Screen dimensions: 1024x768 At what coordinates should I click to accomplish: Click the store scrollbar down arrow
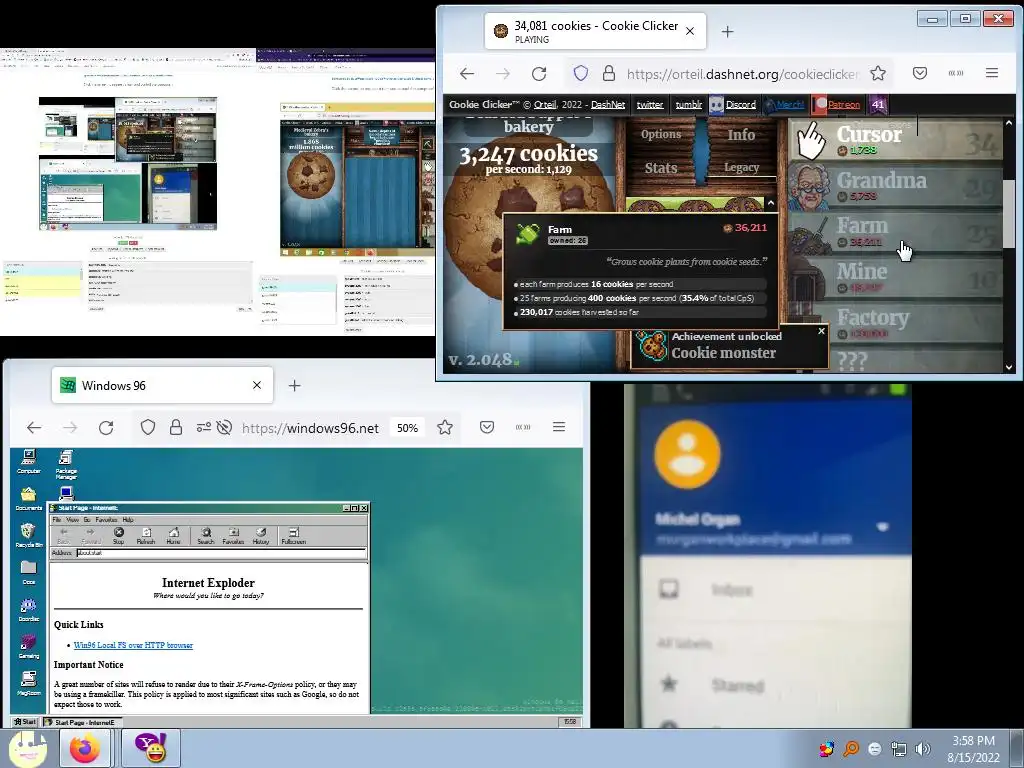click(1009, 367)
